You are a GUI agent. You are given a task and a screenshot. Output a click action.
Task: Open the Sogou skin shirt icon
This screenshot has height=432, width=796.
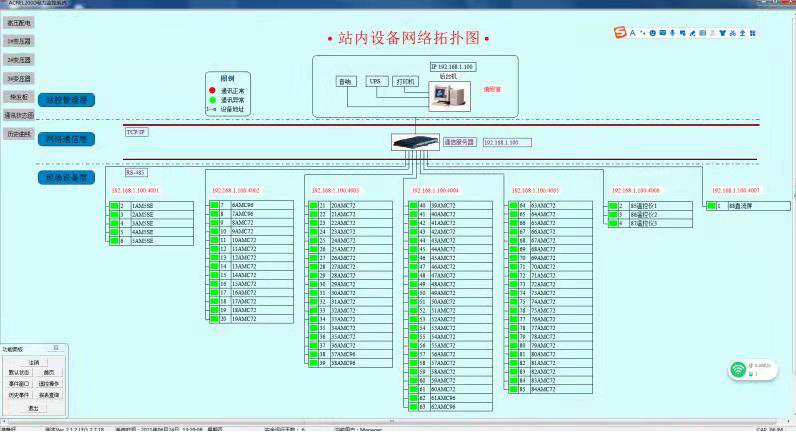722,33
